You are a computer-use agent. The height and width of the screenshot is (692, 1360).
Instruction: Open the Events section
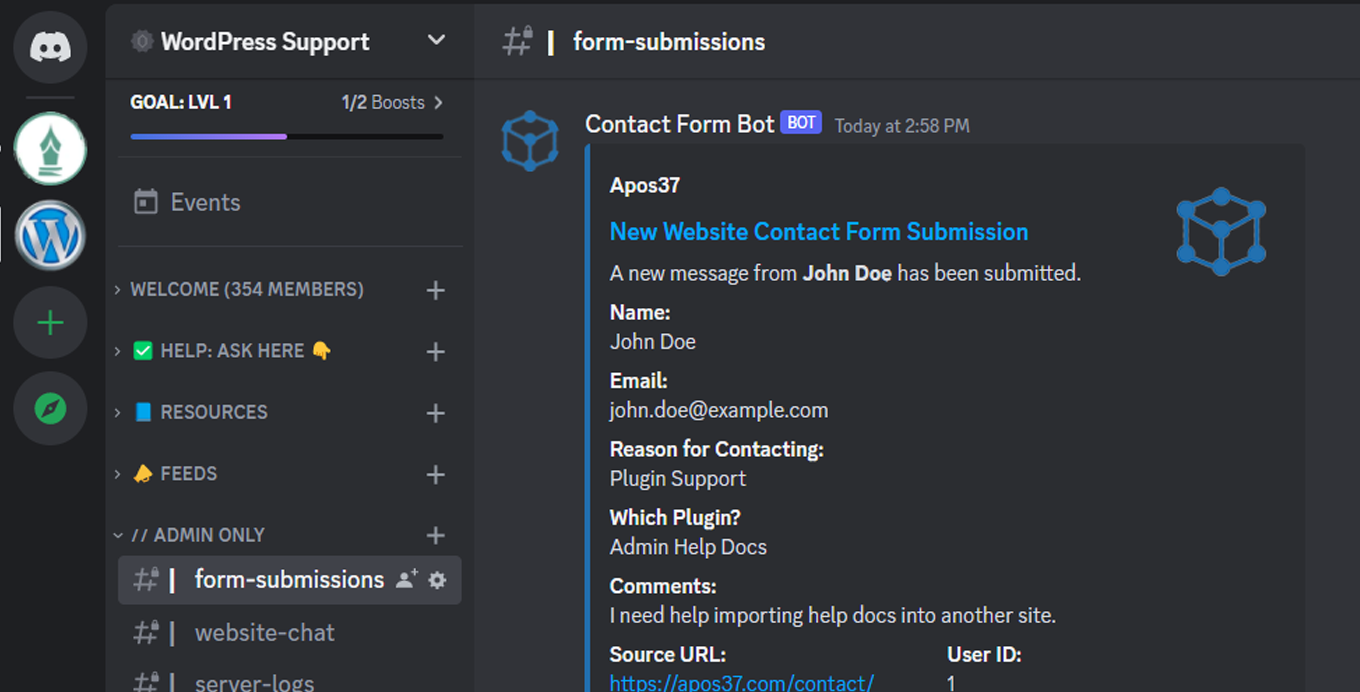[x=290, y=202]
